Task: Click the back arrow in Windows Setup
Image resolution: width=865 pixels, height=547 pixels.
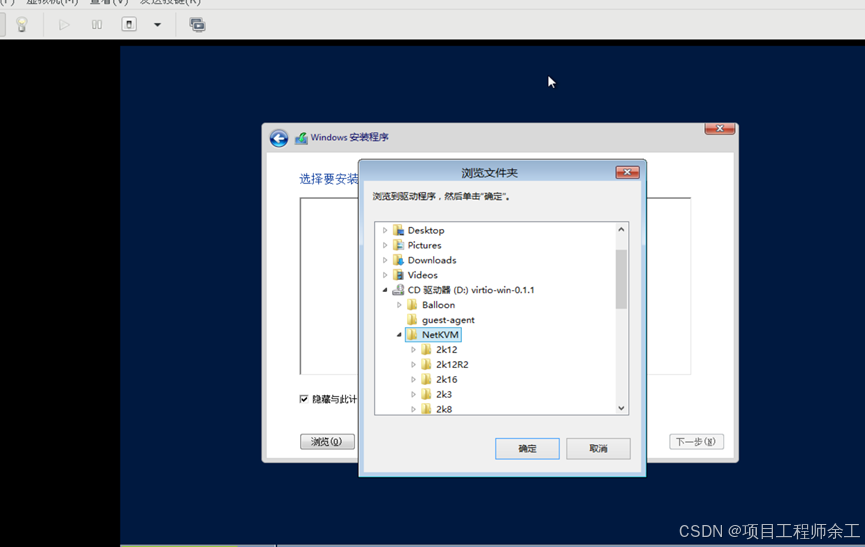Action: pyautogui.click(x=279, y=138)
